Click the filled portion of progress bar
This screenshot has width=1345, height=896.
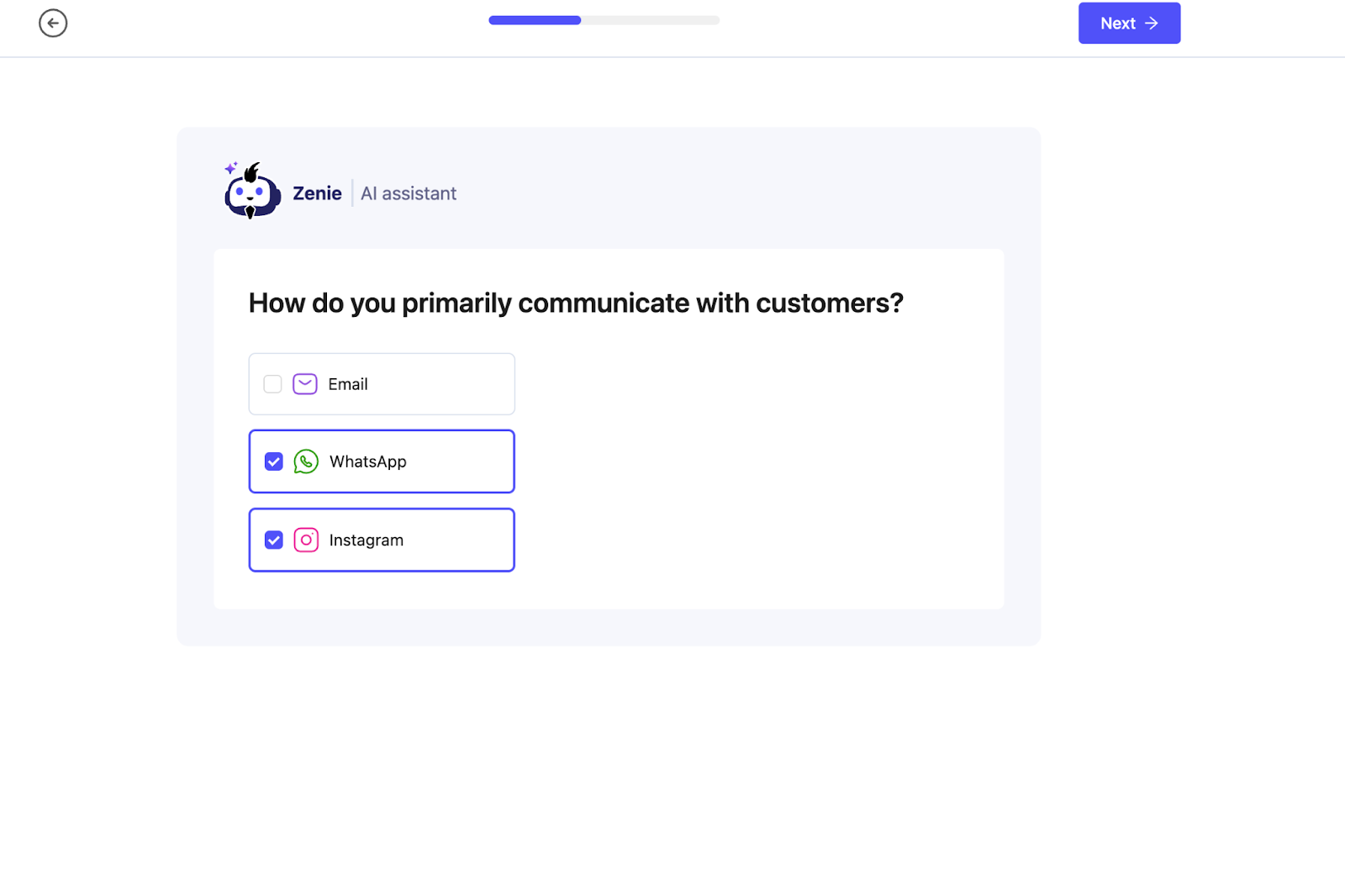pyautogui.click(x=535, y=20)
